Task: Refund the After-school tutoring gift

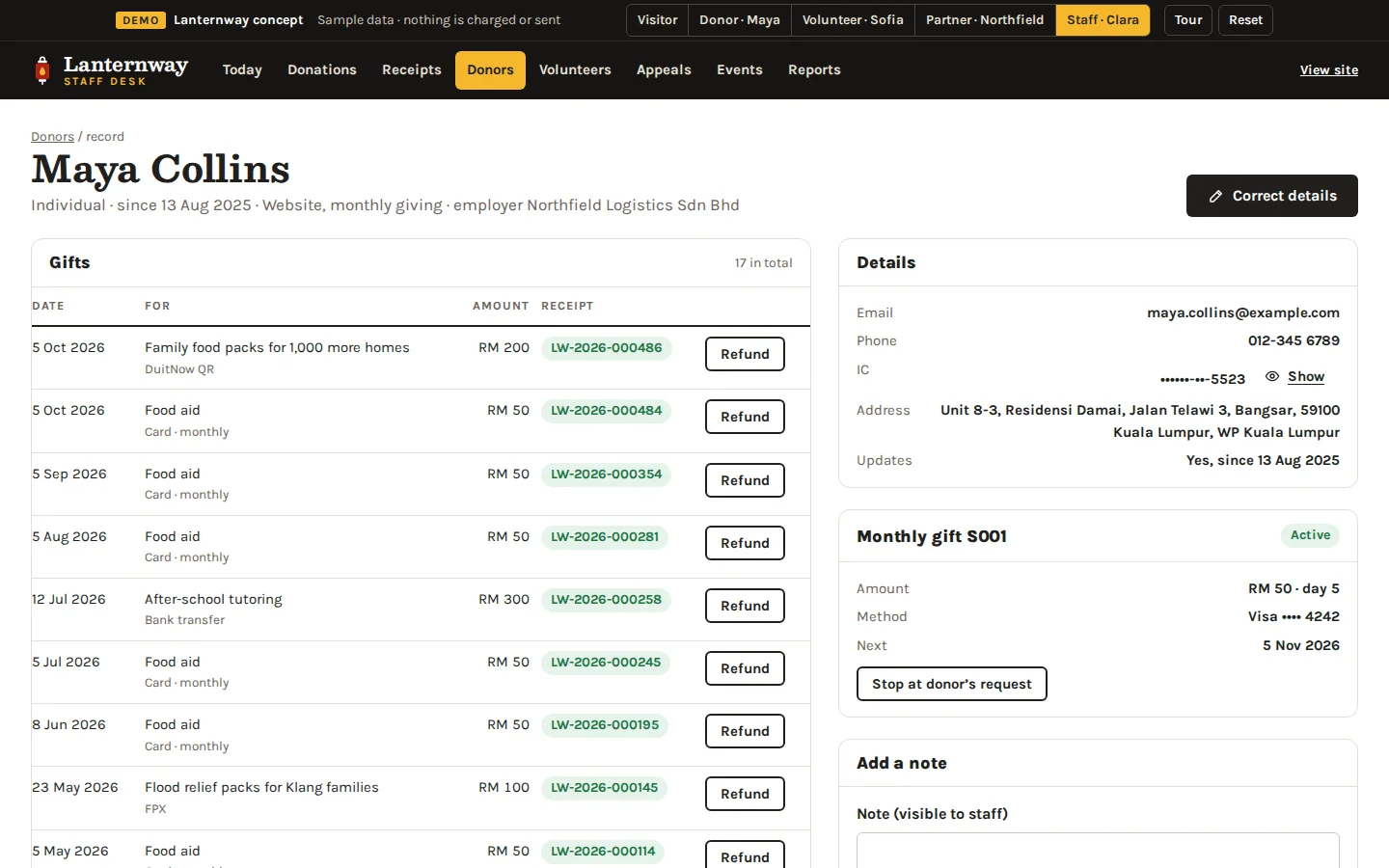Action: [x=745, y=606]
